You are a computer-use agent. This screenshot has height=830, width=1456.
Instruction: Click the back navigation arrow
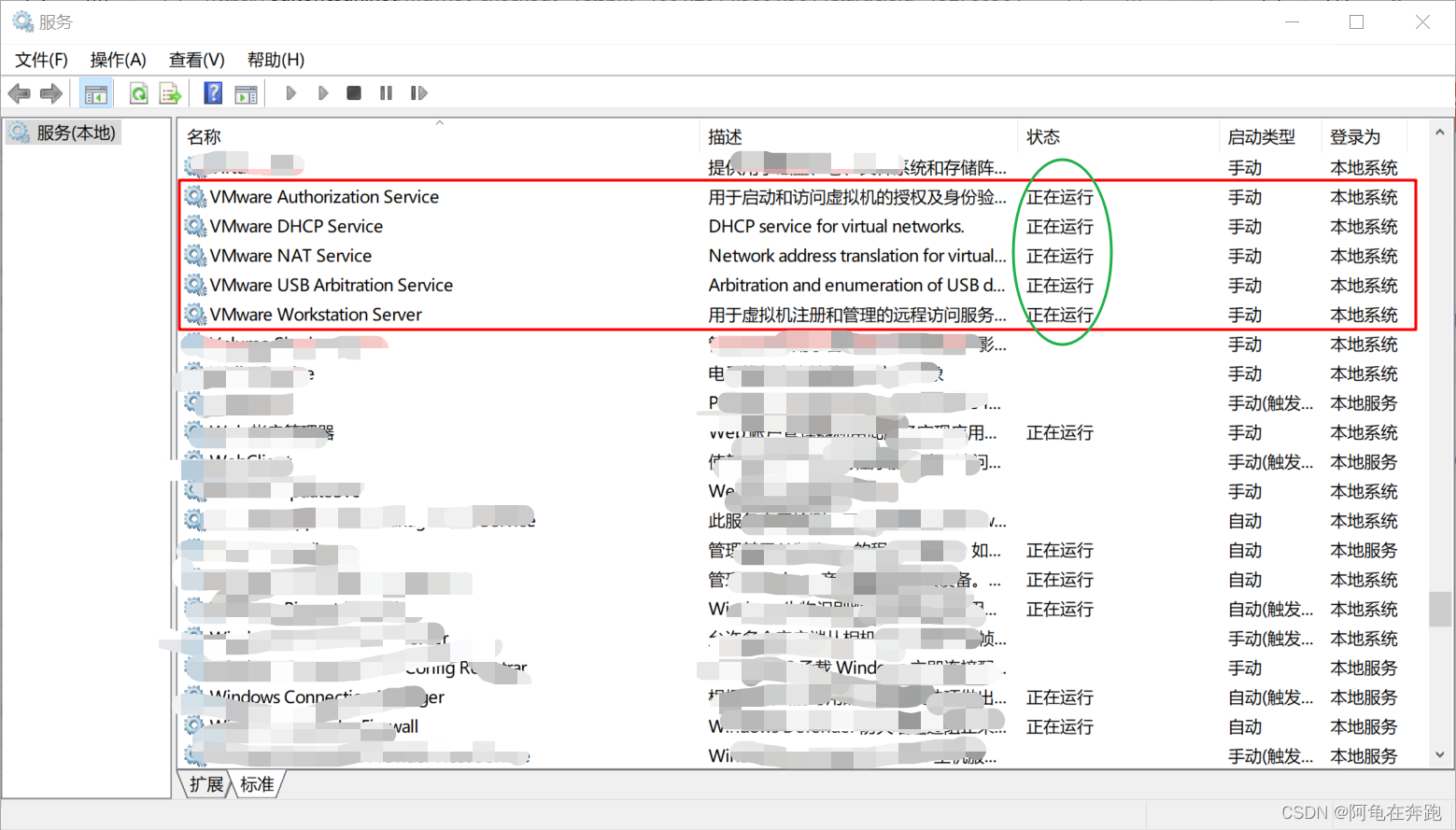[x=19, y=92]
